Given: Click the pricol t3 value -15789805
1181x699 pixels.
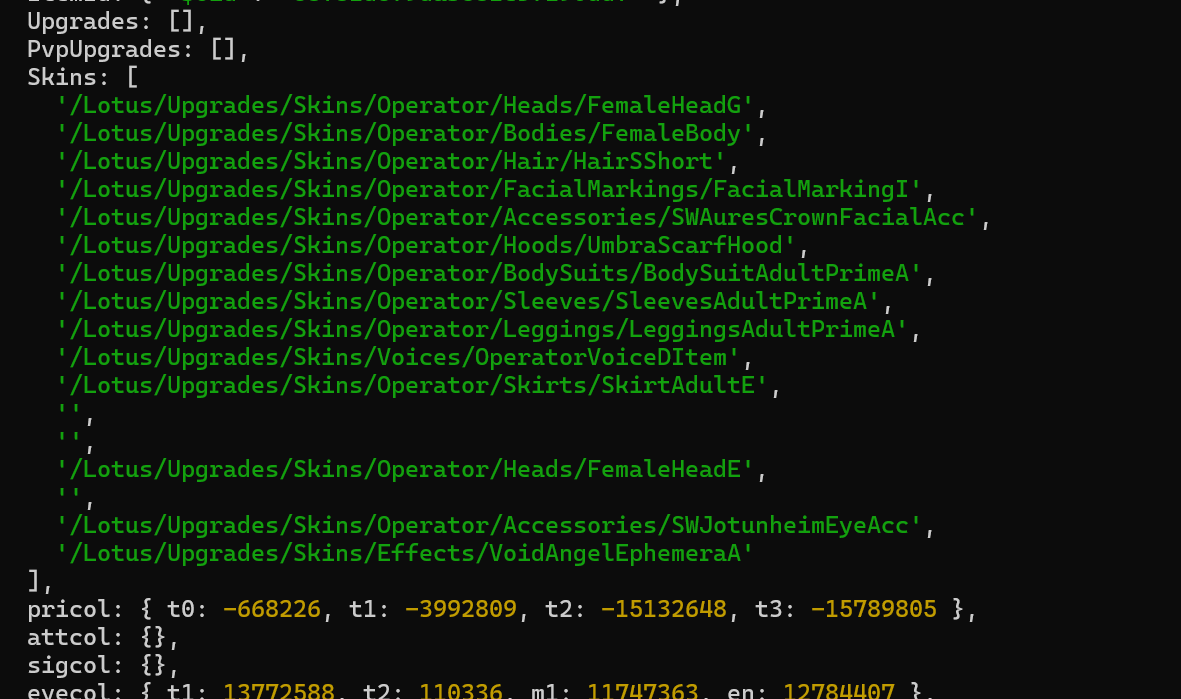Looking at the screenshot, I should [x=873, y=609].
